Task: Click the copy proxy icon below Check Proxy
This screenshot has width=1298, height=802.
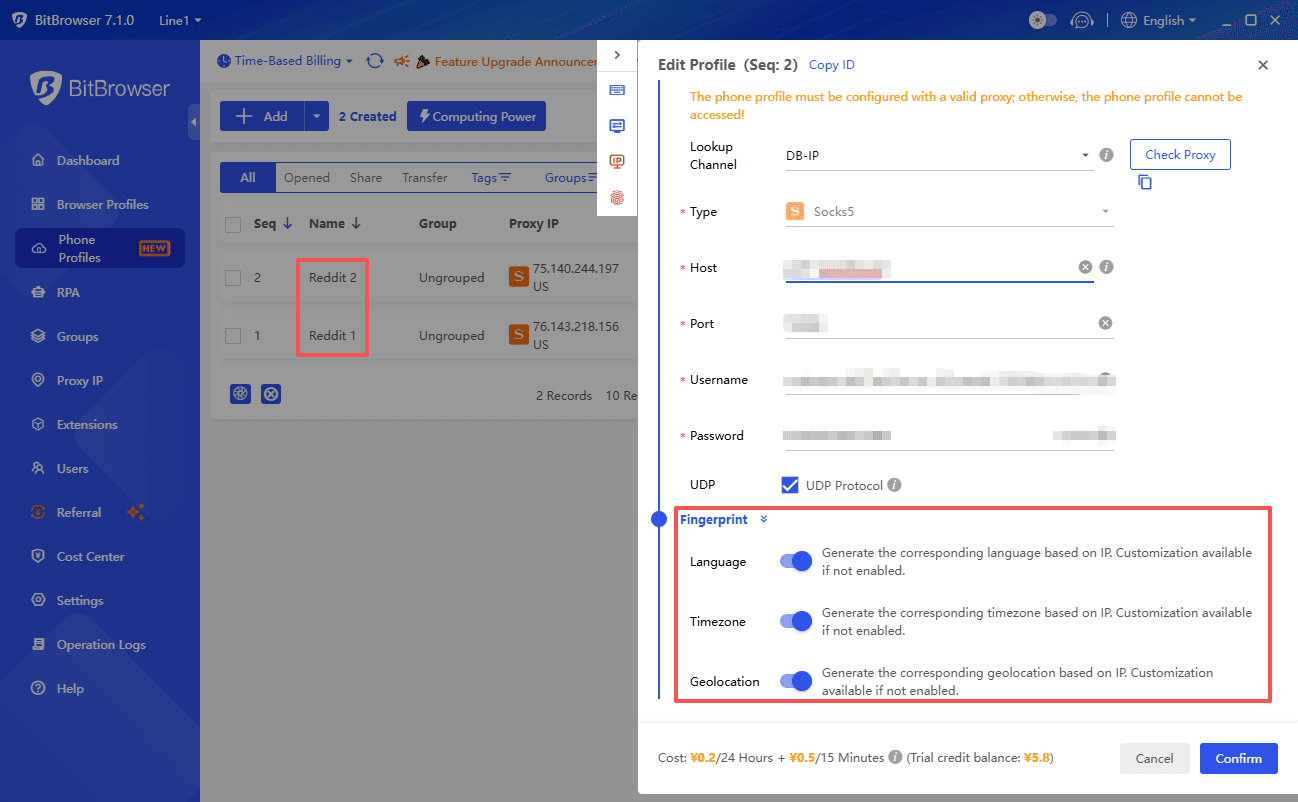Action: [1145, 183]
